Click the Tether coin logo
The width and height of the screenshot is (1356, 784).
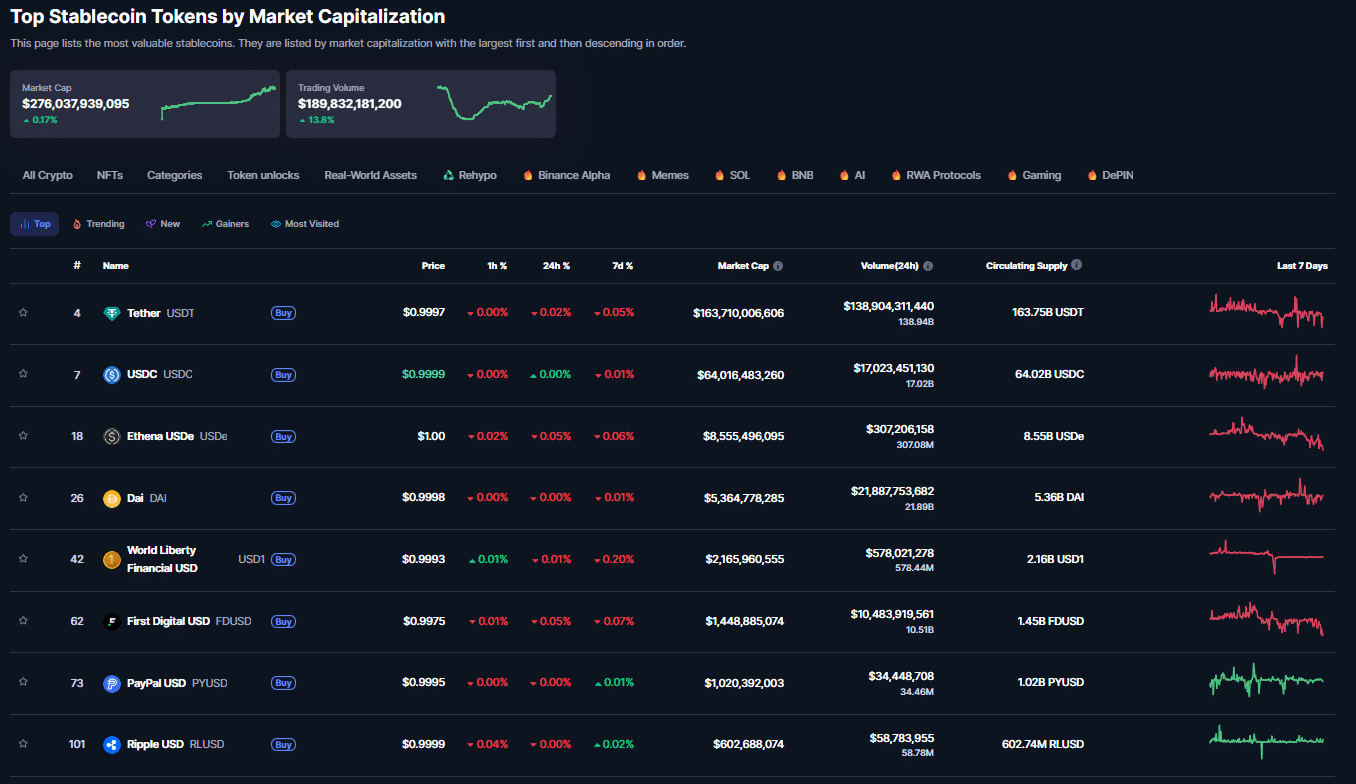pos(112,313)
